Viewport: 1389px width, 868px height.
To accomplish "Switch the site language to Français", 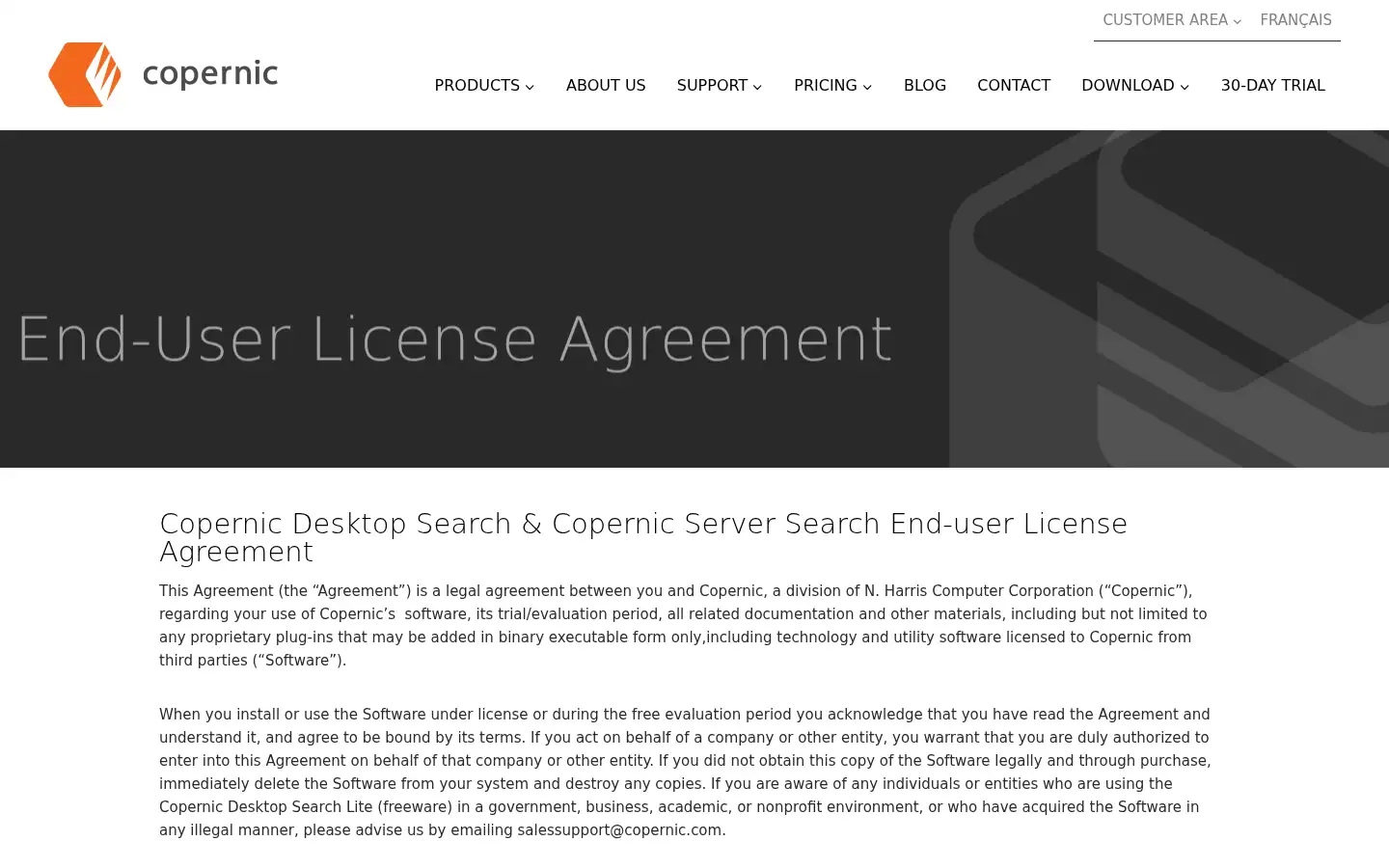I will pos(1295,20).
